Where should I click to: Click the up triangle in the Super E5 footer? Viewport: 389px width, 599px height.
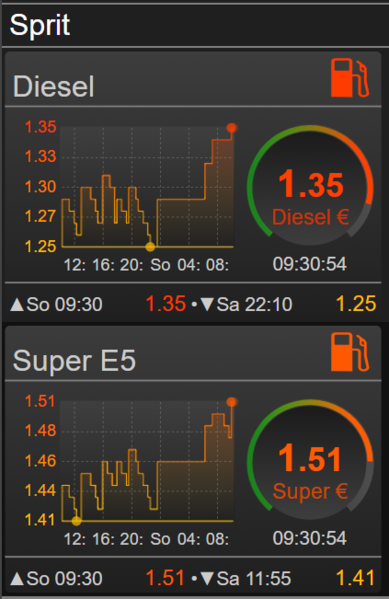pos(17,579)
